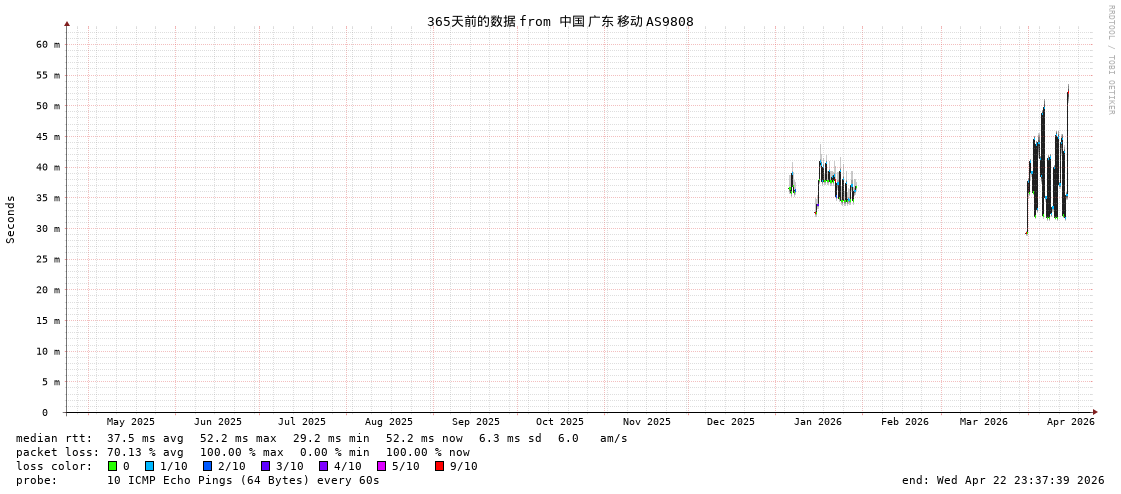Click the Oct 2025 x-axis label

click(x=559, y=422)
